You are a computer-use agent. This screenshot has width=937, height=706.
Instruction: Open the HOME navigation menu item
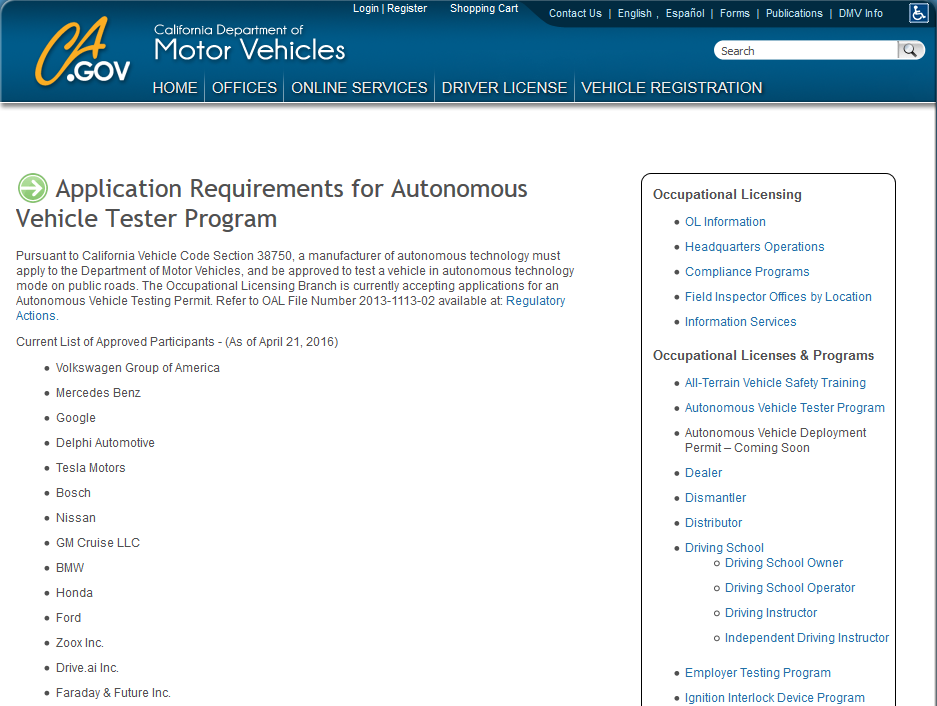(x=174, y=88)
